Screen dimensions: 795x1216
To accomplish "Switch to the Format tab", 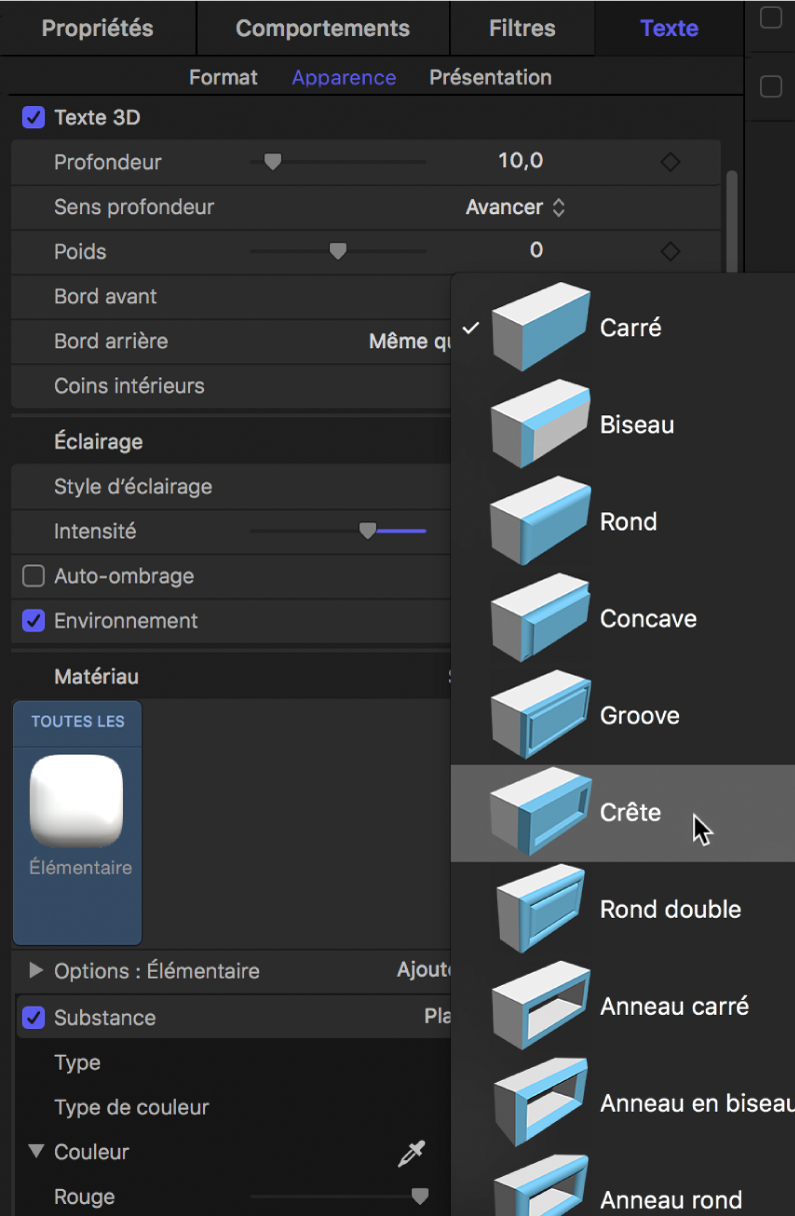I will pos(223,77).
